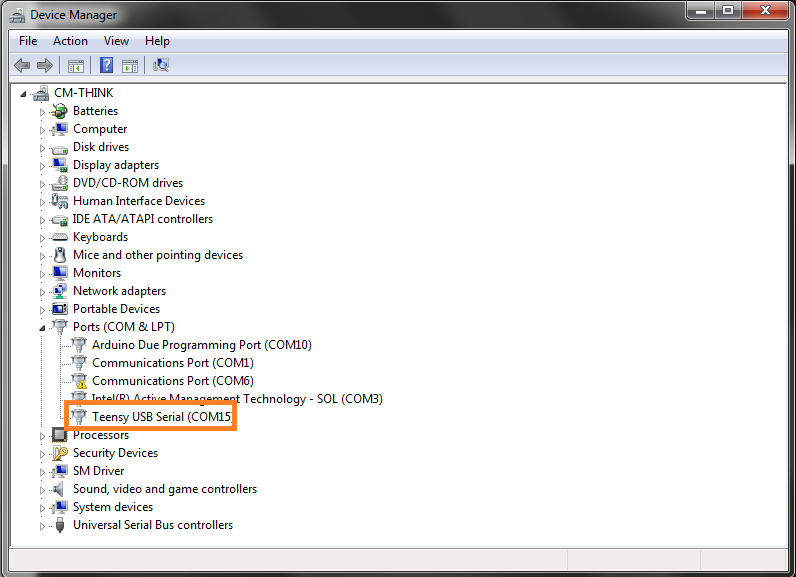Click the Device Manager title bar icon
The width and height of the screenshot is (796, 577).
pyautogui.click(x=17, y=15)
